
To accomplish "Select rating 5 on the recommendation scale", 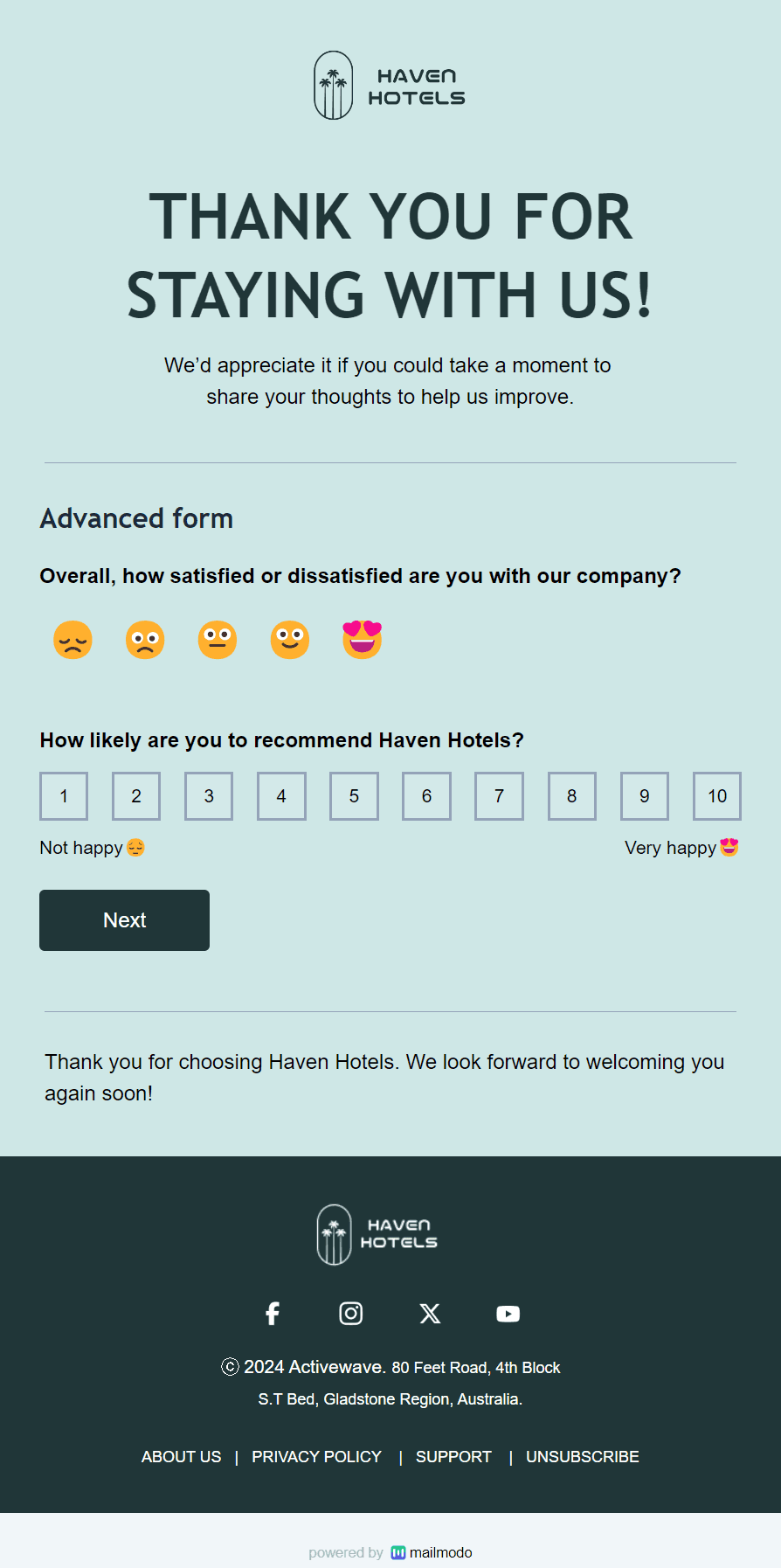I will tap(354, 796).
